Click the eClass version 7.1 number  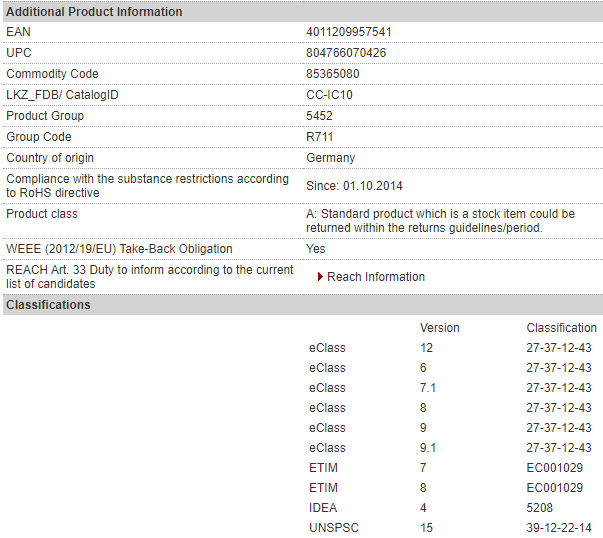click(x=428, y=388)
